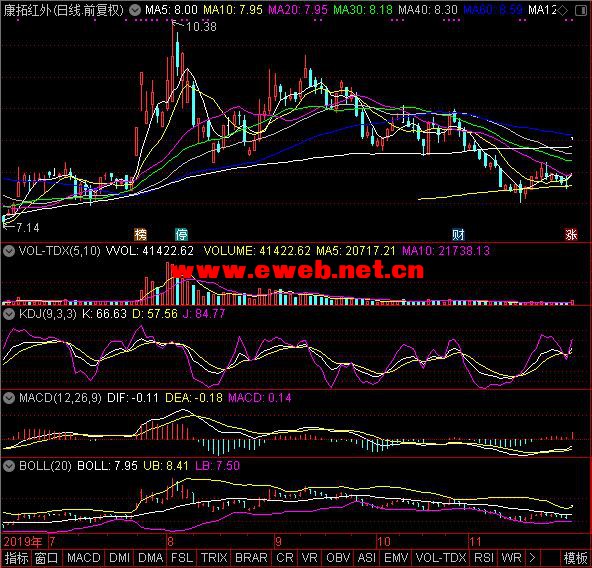Switch to the TRIX indicator tab
Screen dimensions: 592x568
pos(214,558)
